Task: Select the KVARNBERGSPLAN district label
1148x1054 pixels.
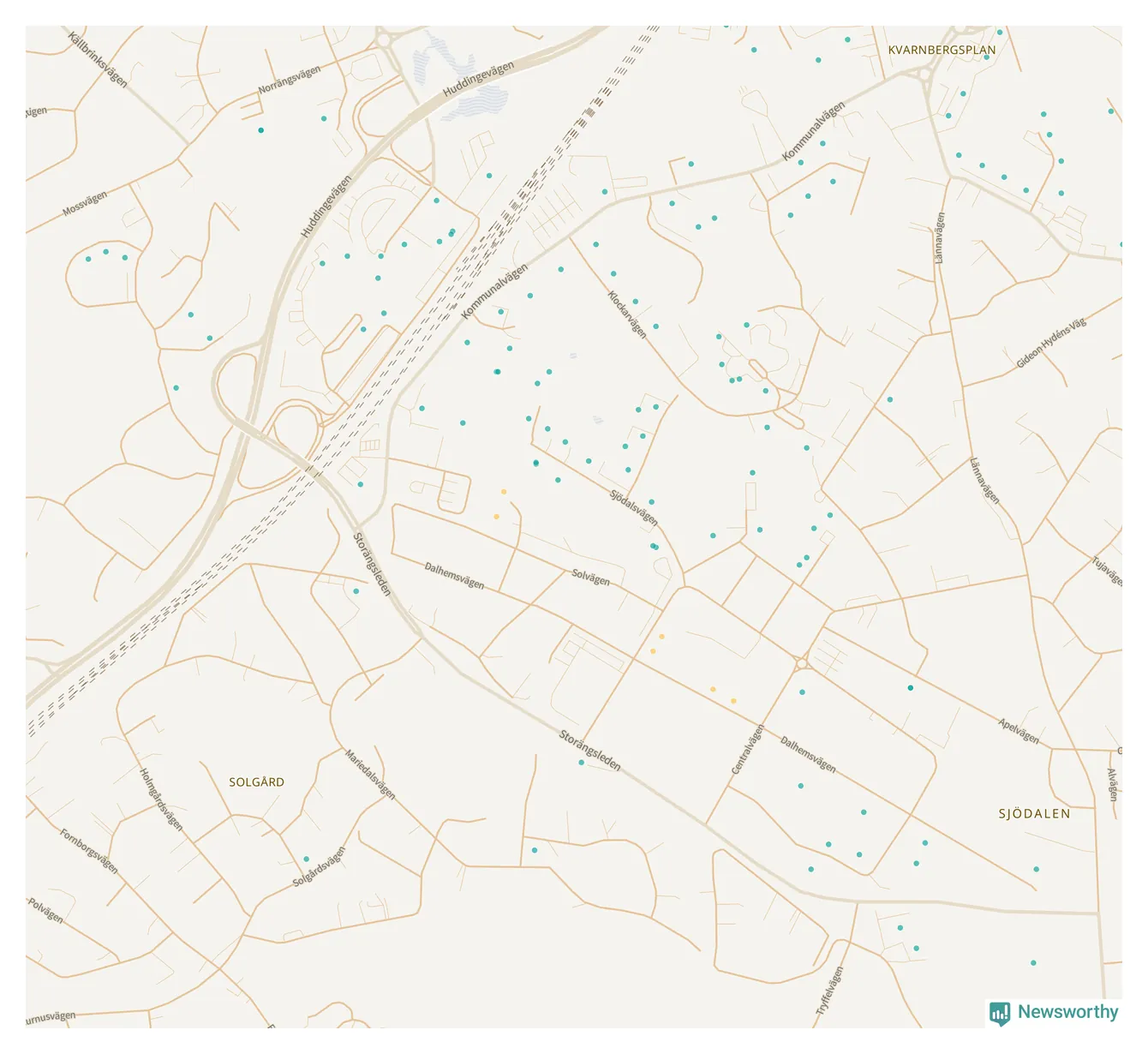Action: tap(942, 51)
